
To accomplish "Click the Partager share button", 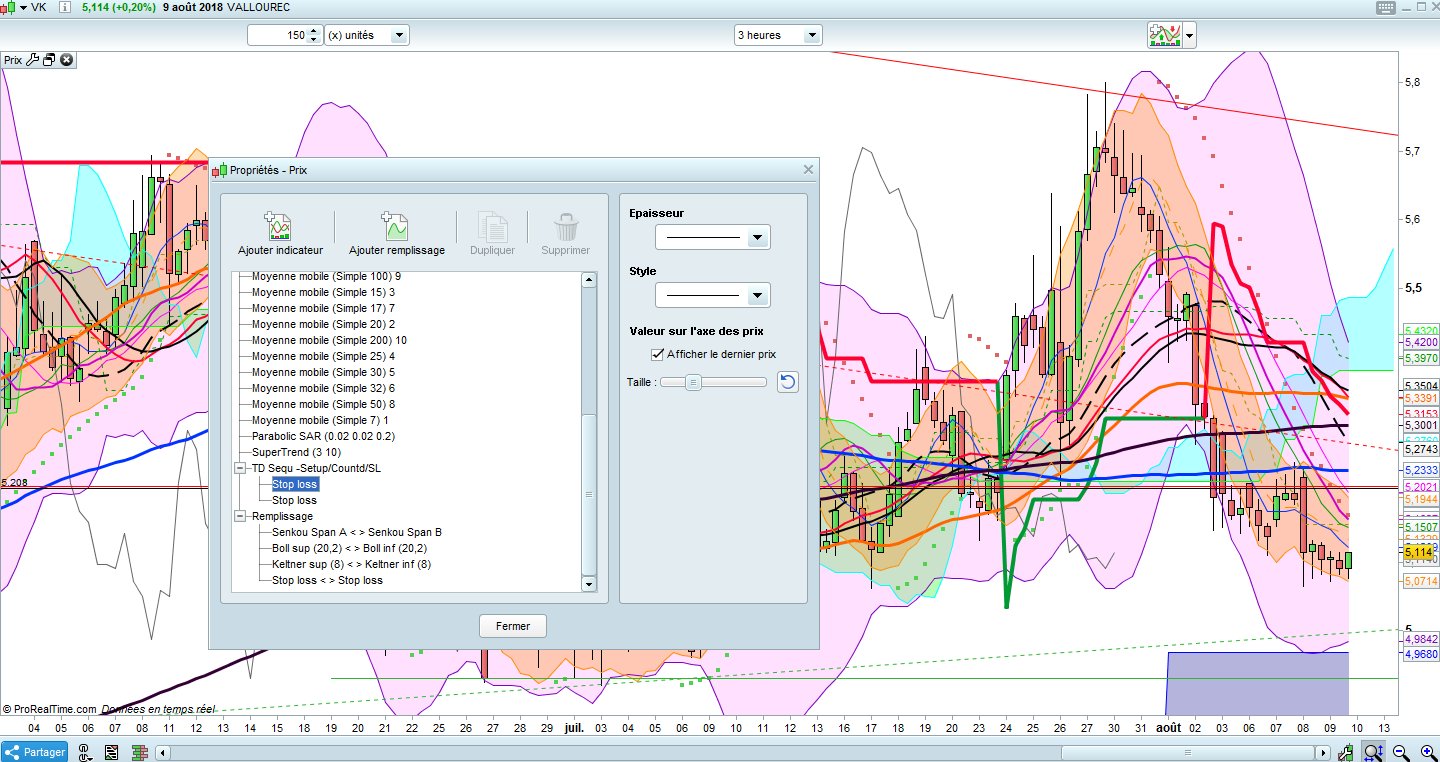I will [35, 752].
